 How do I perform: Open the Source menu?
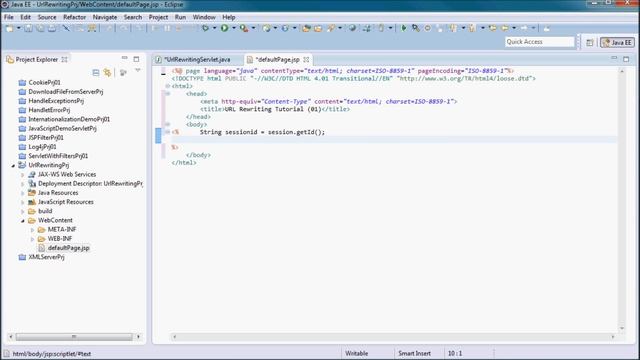tap(47, 17)
